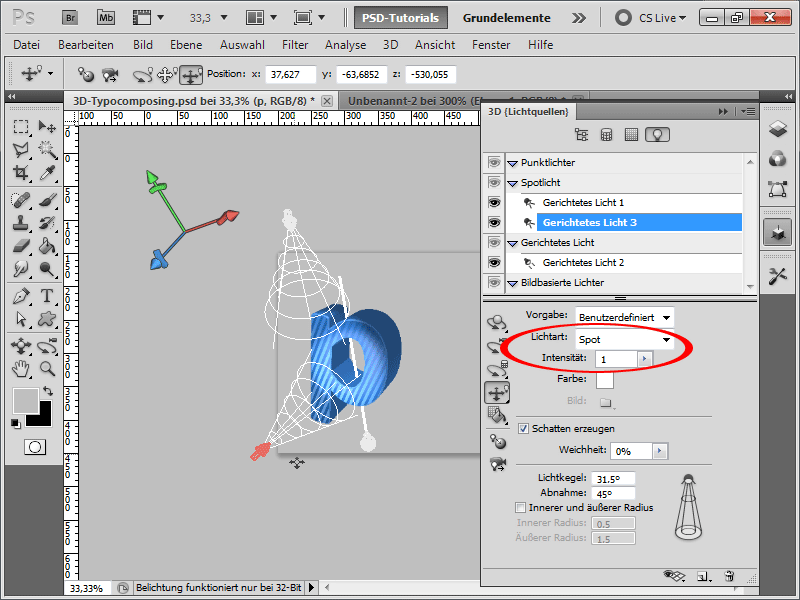Select the Crop tool
Screen dimensions: 800x600
tap(20, 173)
